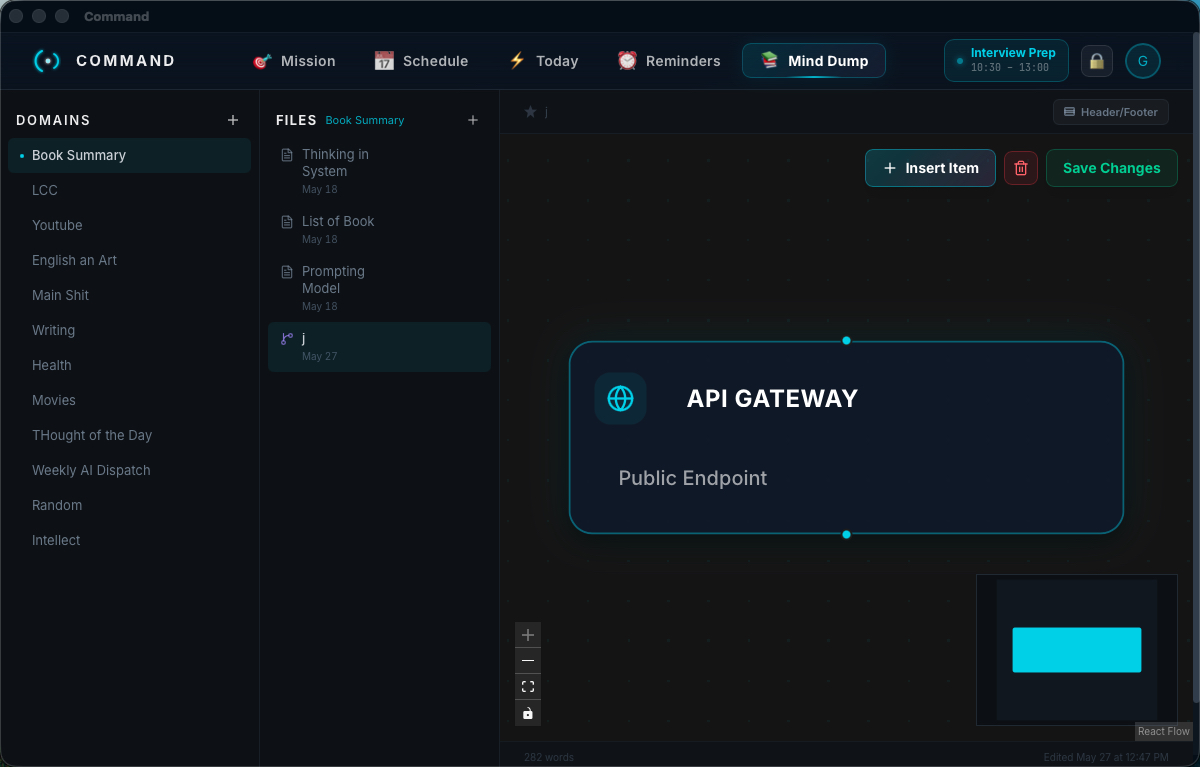The width and height of the screenshot is (1200, 767).
Task: Zoom in on the flow canvas
Action: point(528,635)
